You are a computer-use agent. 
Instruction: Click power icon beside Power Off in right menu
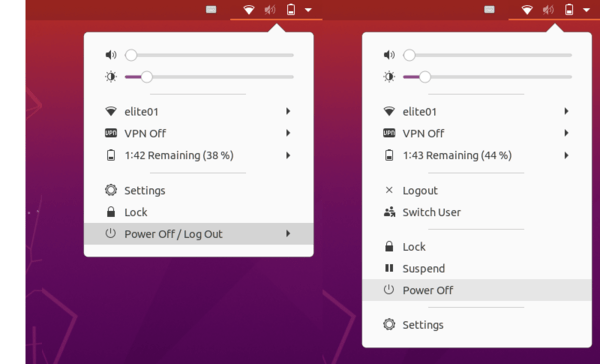click(389, 289)
